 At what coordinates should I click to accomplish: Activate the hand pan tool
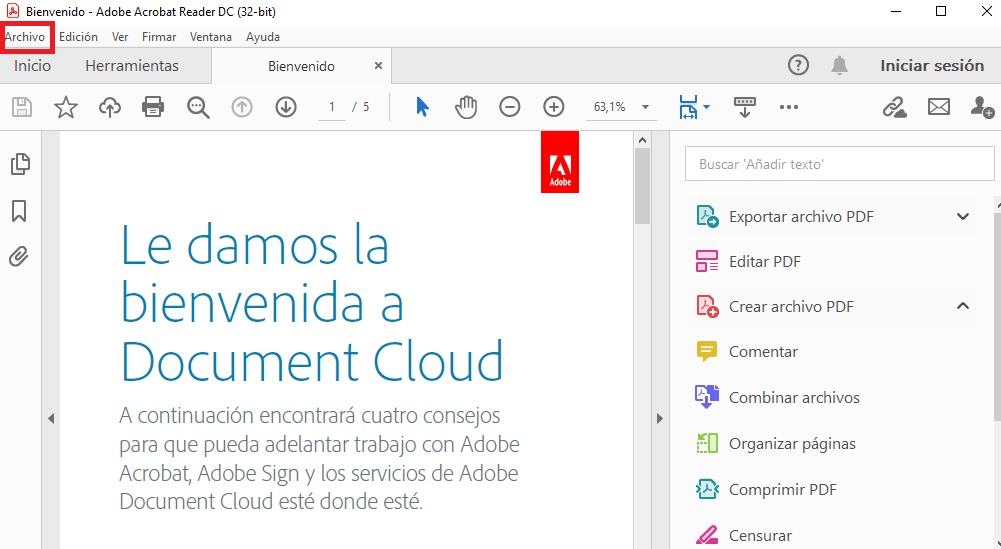click(466, 107)
